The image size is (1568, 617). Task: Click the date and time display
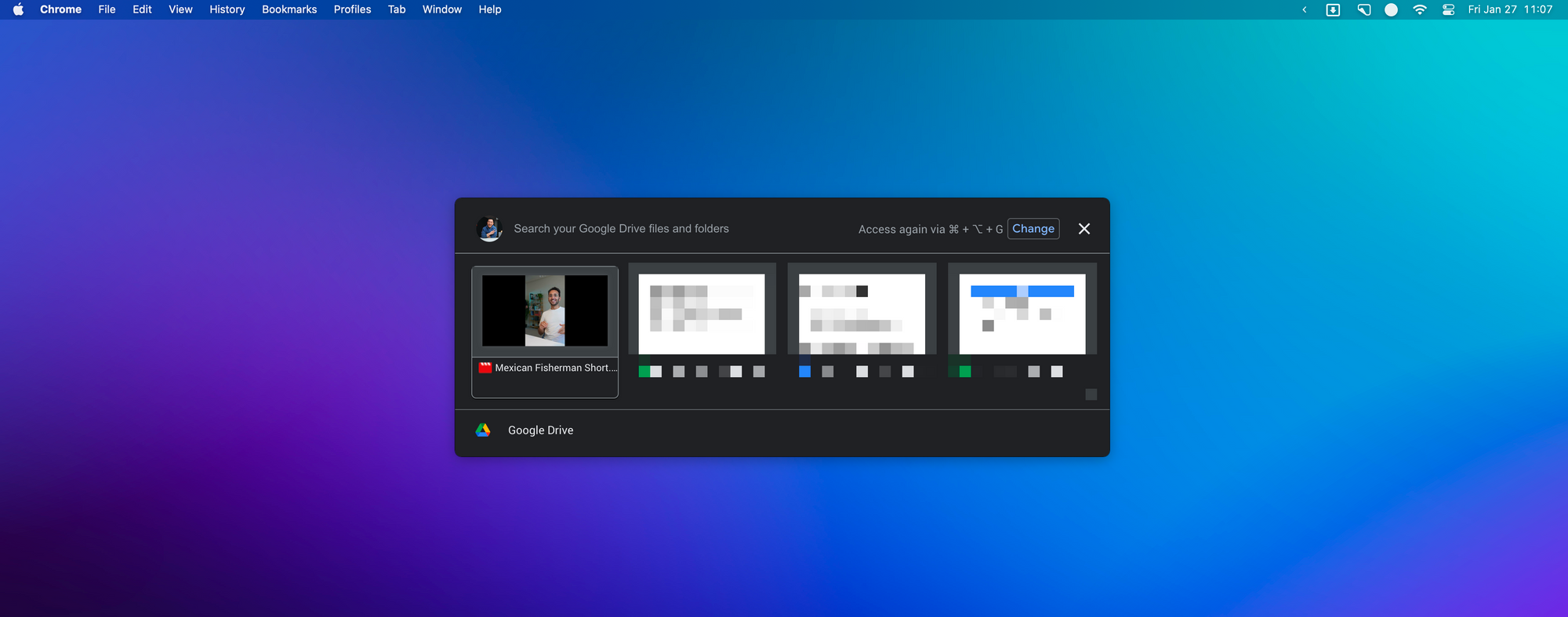click(1509, 9)
